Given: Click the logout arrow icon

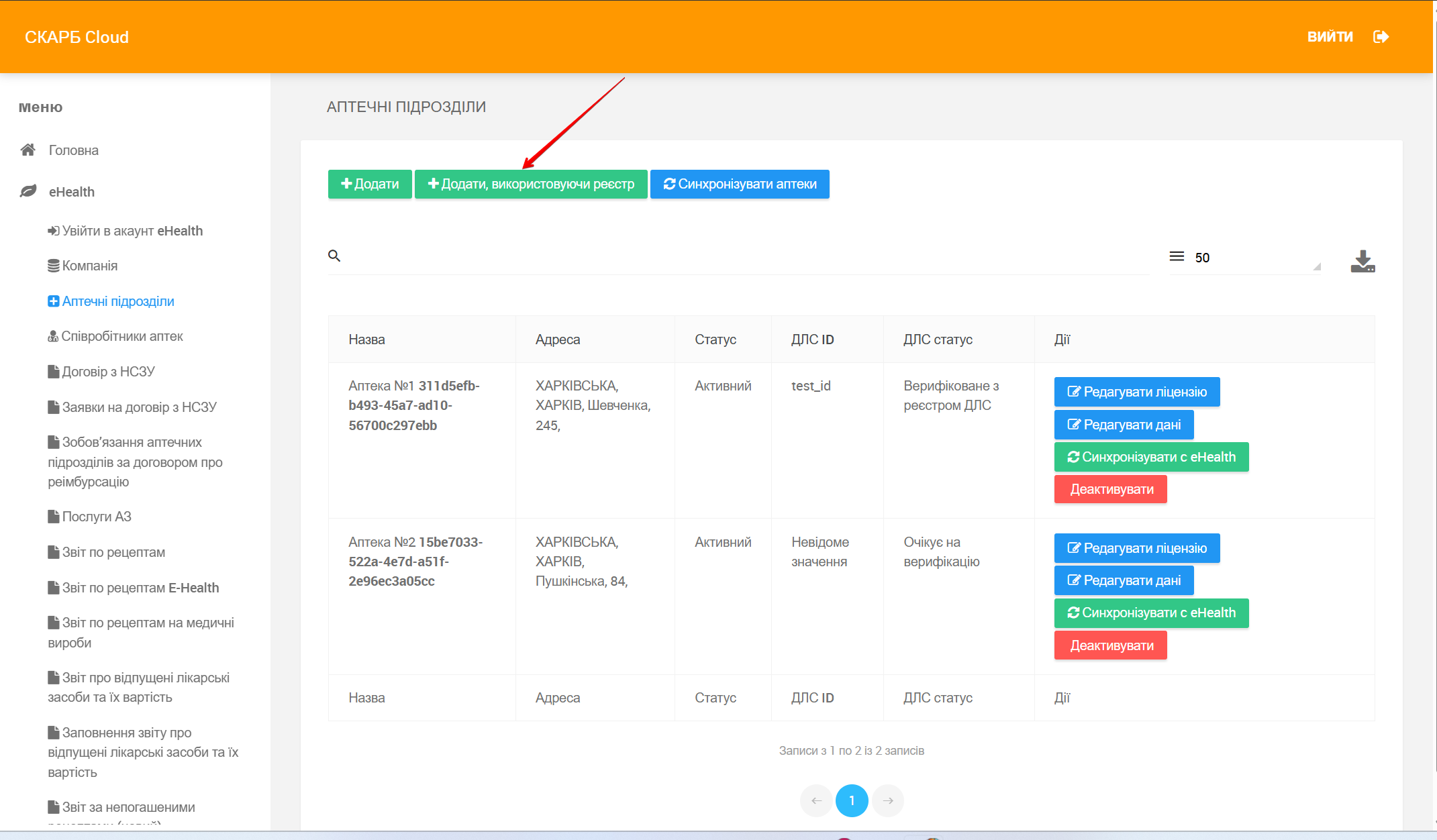Looking at the screenshot, I should pos(1381,37).
